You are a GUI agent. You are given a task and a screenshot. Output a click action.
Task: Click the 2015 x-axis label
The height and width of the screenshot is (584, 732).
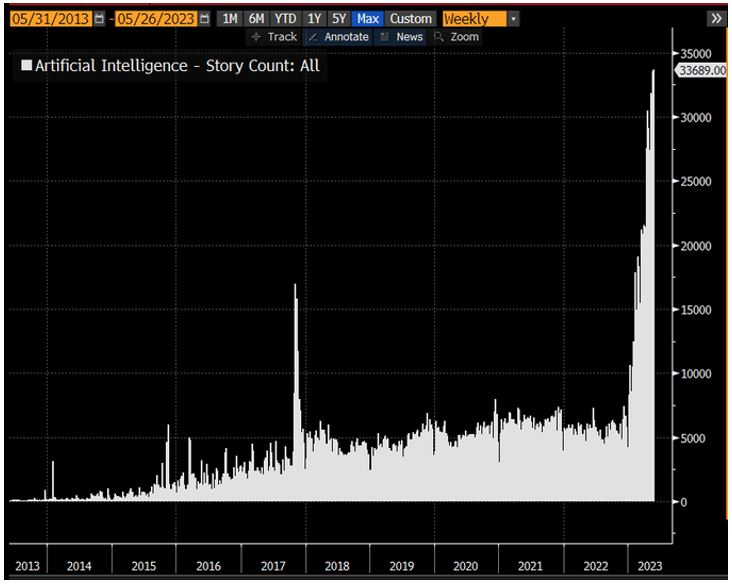click(x=144, y=566)
